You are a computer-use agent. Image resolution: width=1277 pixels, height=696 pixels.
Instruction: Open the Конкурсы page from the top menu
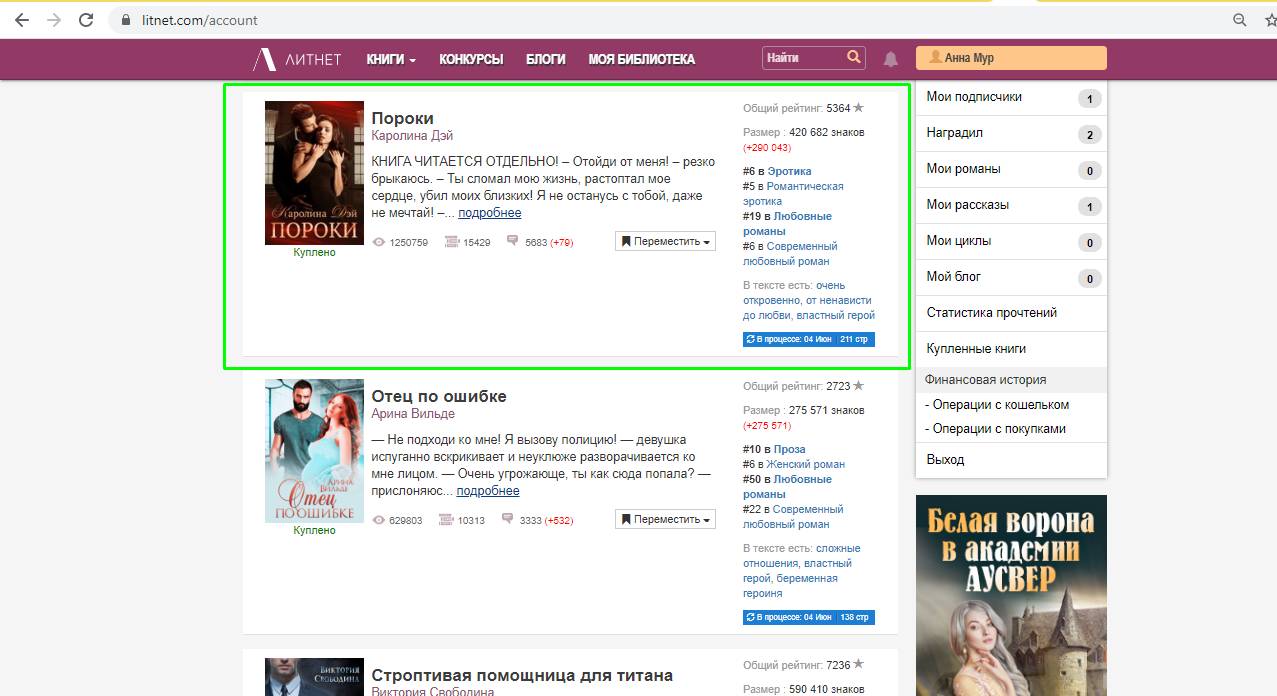click(x=471, y=59)
